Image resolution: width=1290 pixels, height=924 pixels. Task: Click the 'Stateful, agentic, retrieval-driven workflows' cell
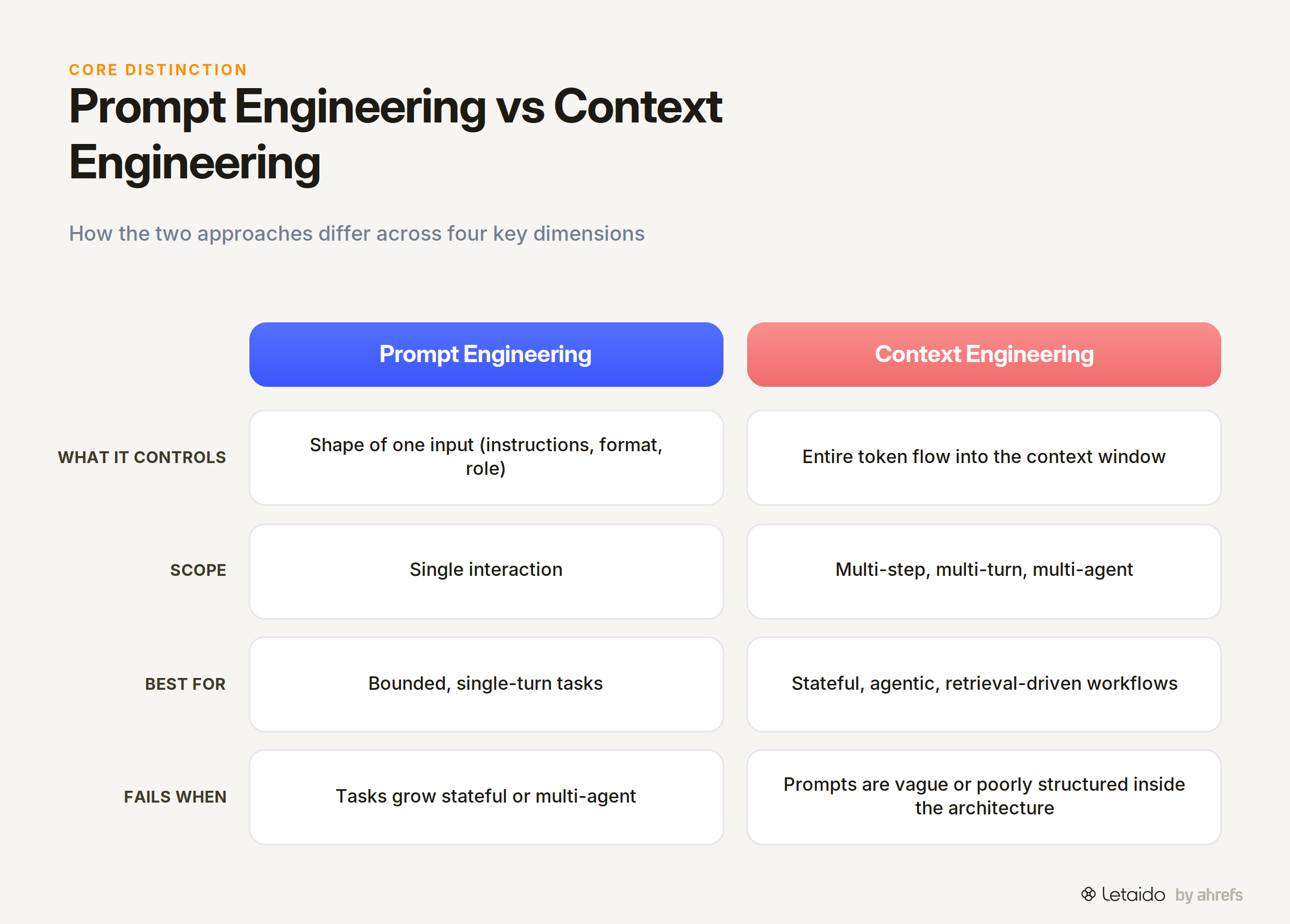click(984, 684)
